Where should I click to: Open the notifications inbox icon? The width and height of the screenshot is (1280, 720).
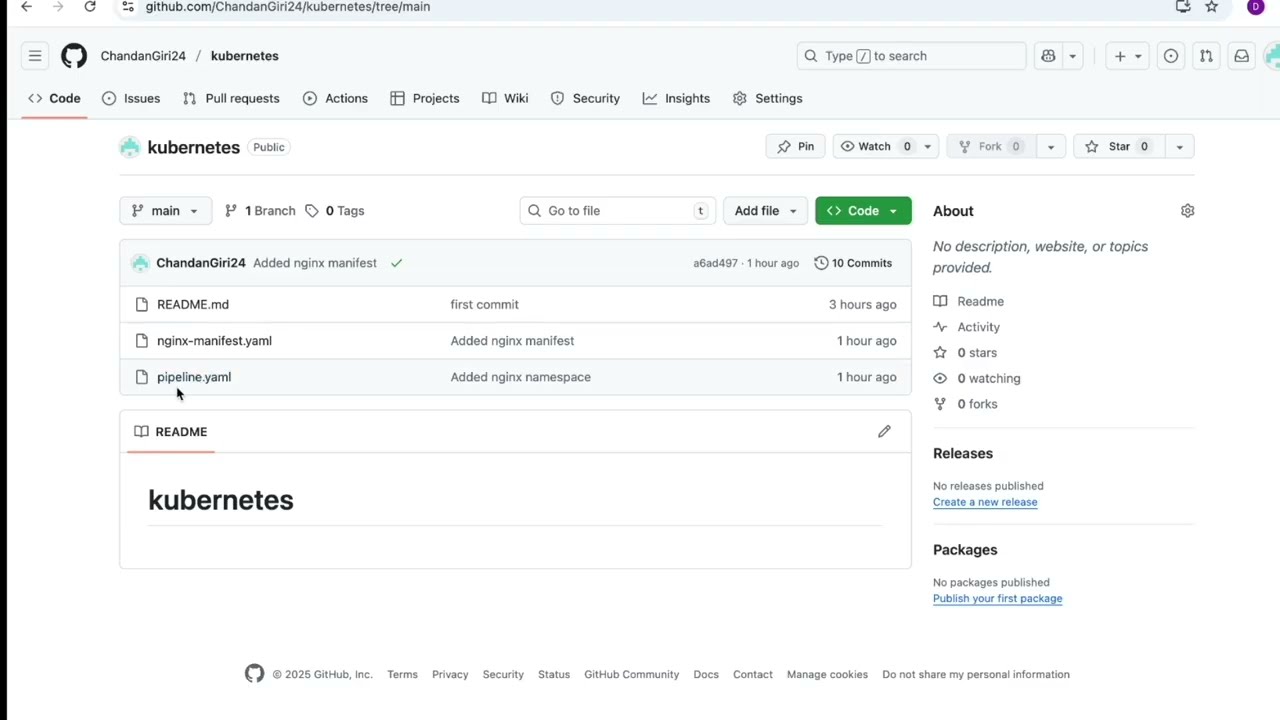1241,56
